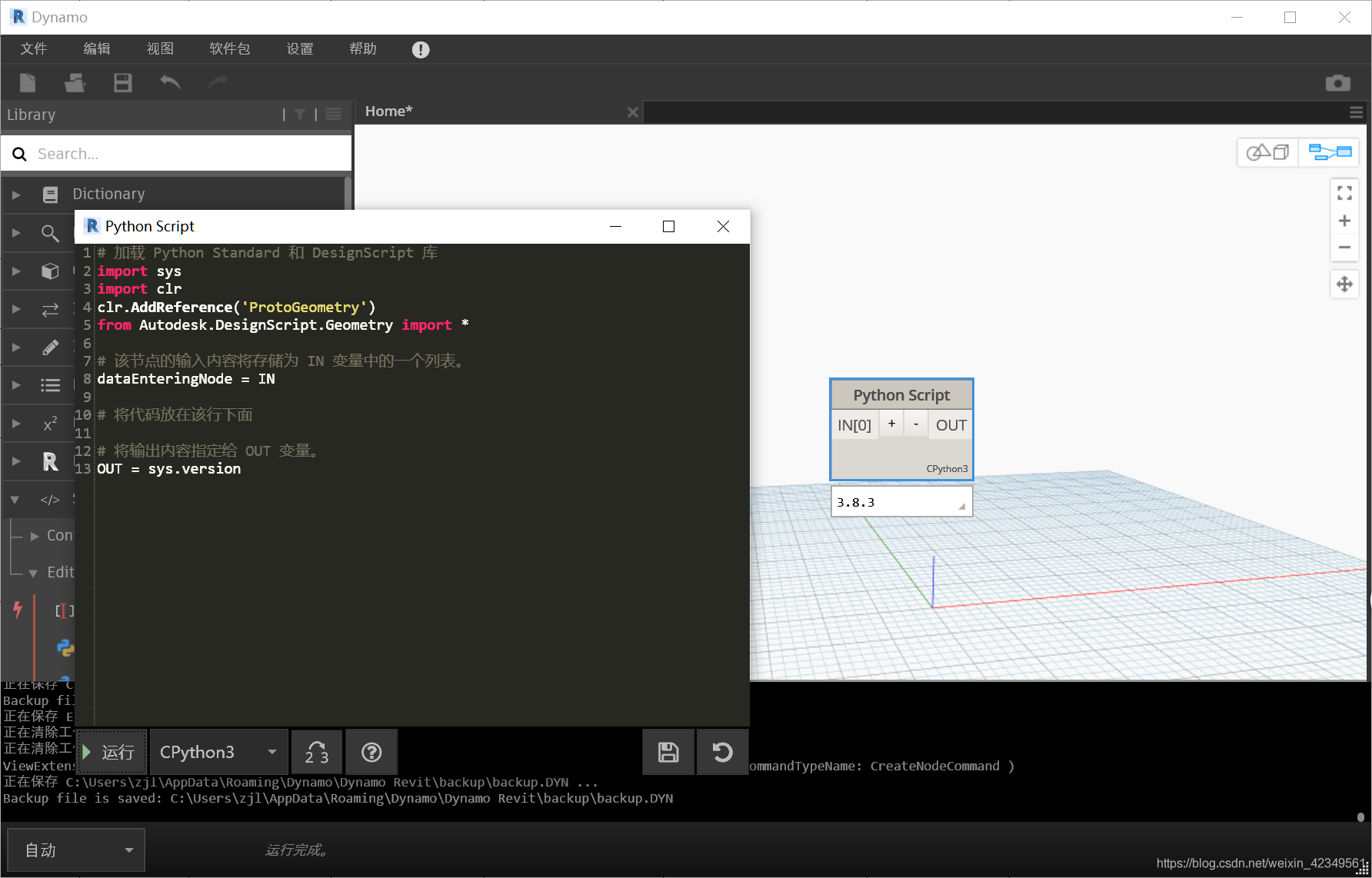The image size is (1372, 878).
Task: Minimize the Python Script editor window
Action: pyautogui.click(x=615, y=226)
